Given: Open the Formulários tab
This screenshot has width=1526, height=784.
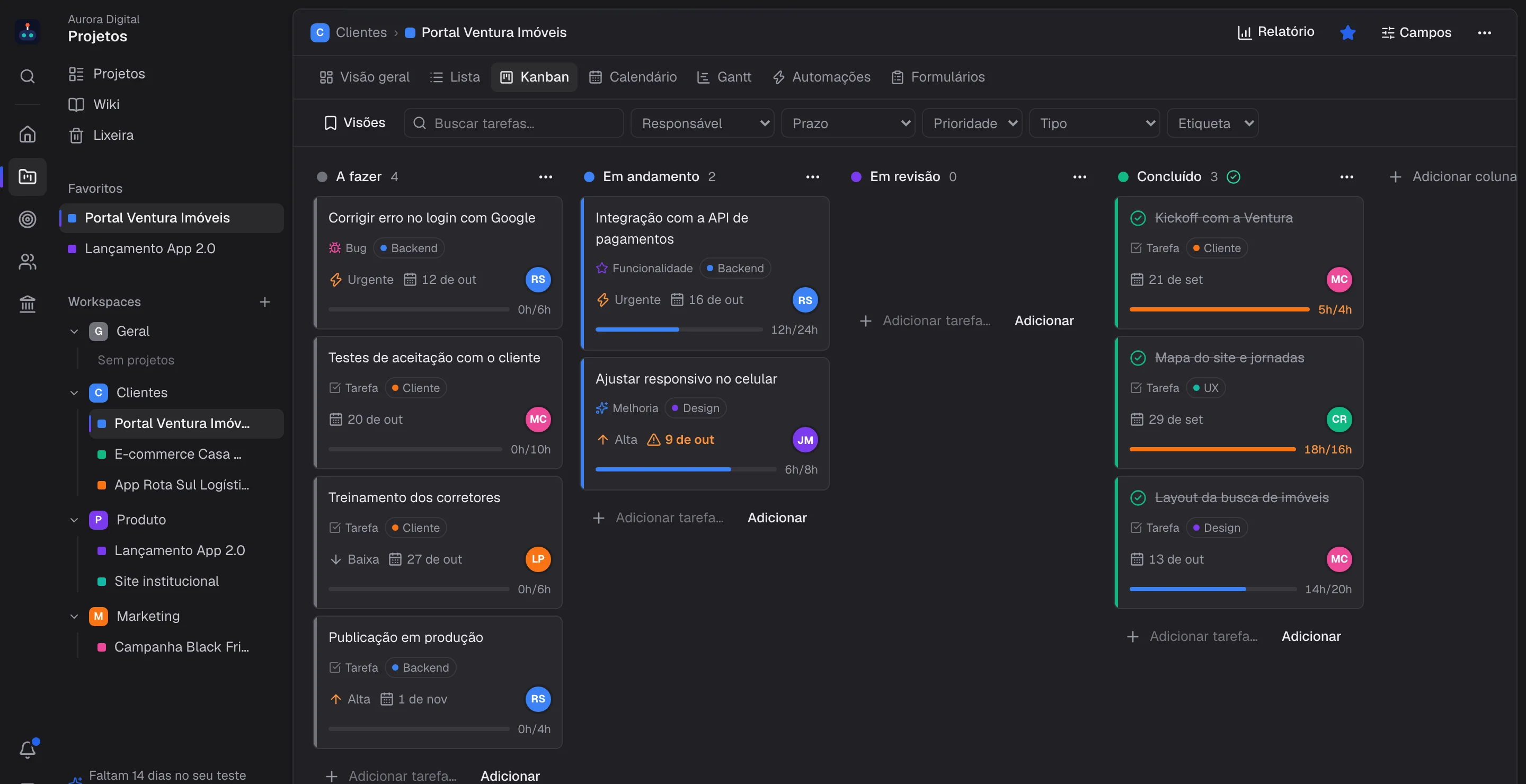Looking at the screenshot, I should (x=938, y=77).
